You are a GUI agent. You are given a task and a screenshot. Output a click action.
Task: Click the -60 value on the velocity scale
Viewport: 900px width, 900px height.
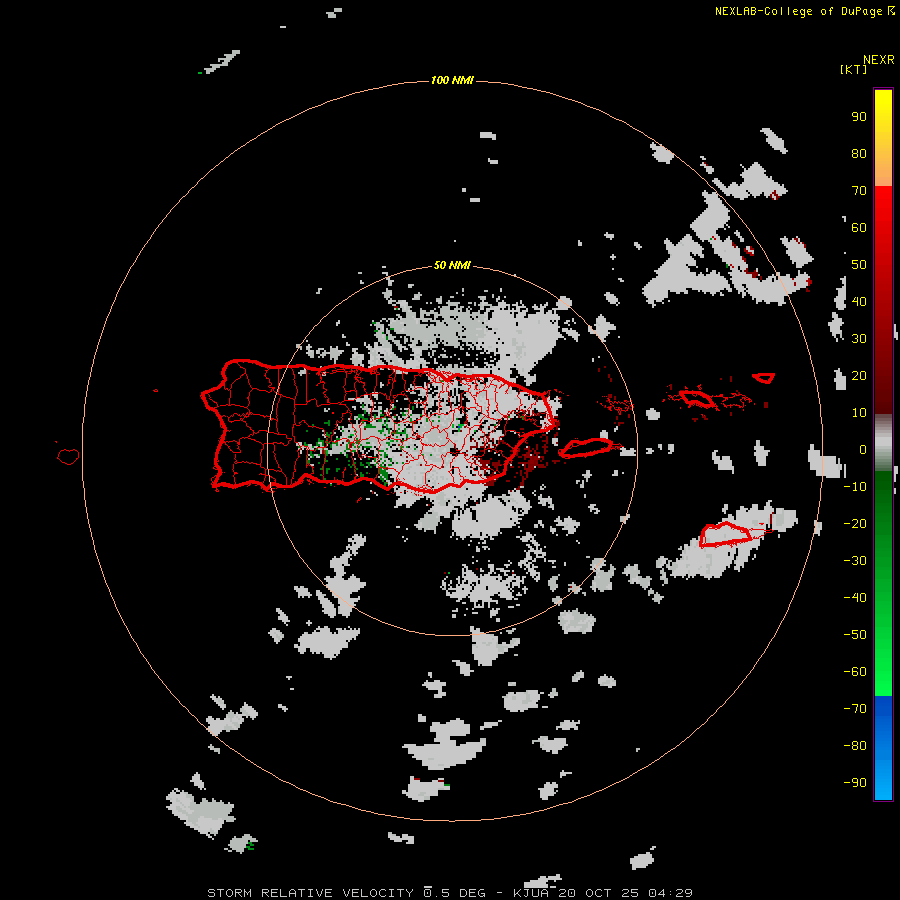click(x=855, y=672)
